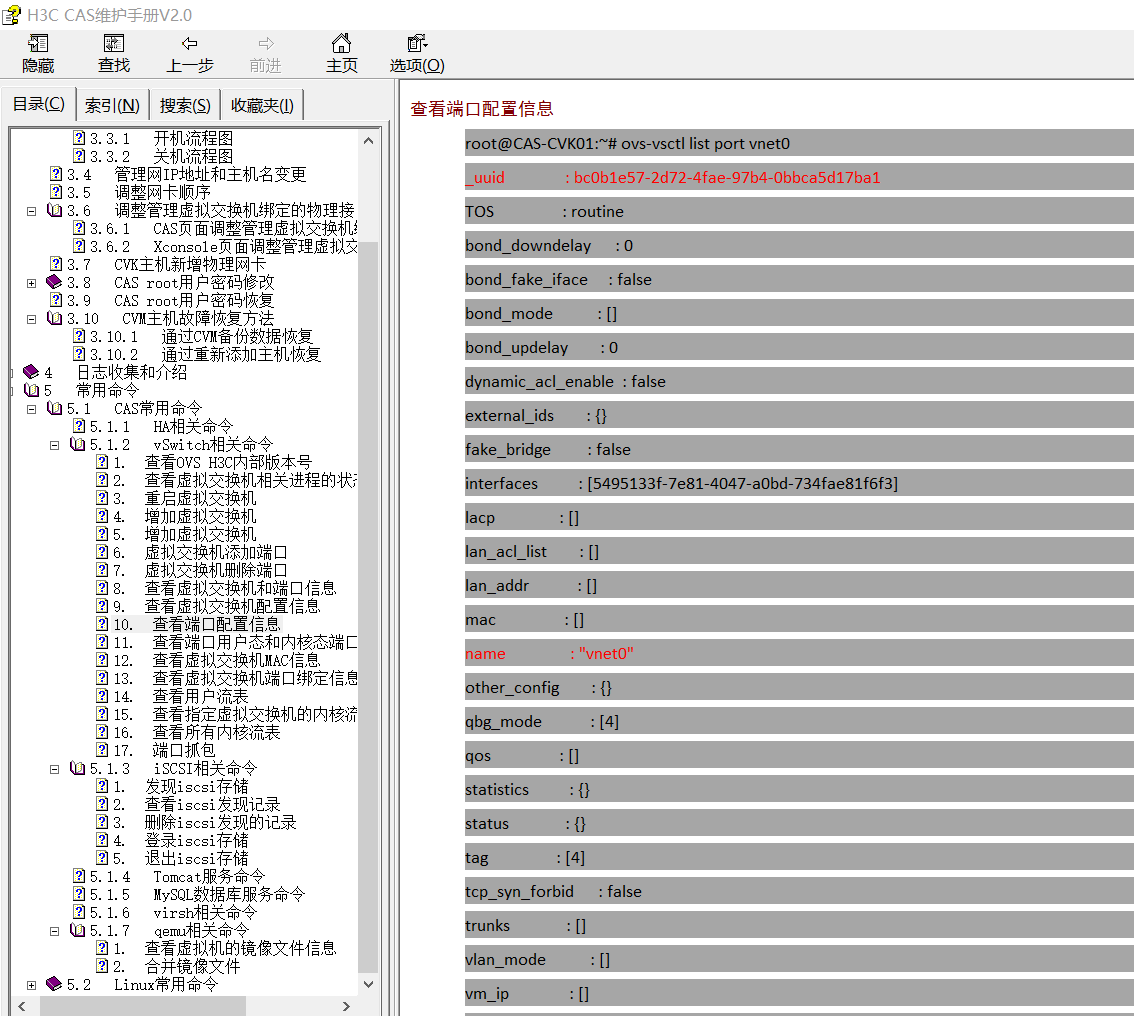Click the open book icon for 5.1 CAS常用命令
This screenshot has width=1134, height=1016.
click(54, 408)
